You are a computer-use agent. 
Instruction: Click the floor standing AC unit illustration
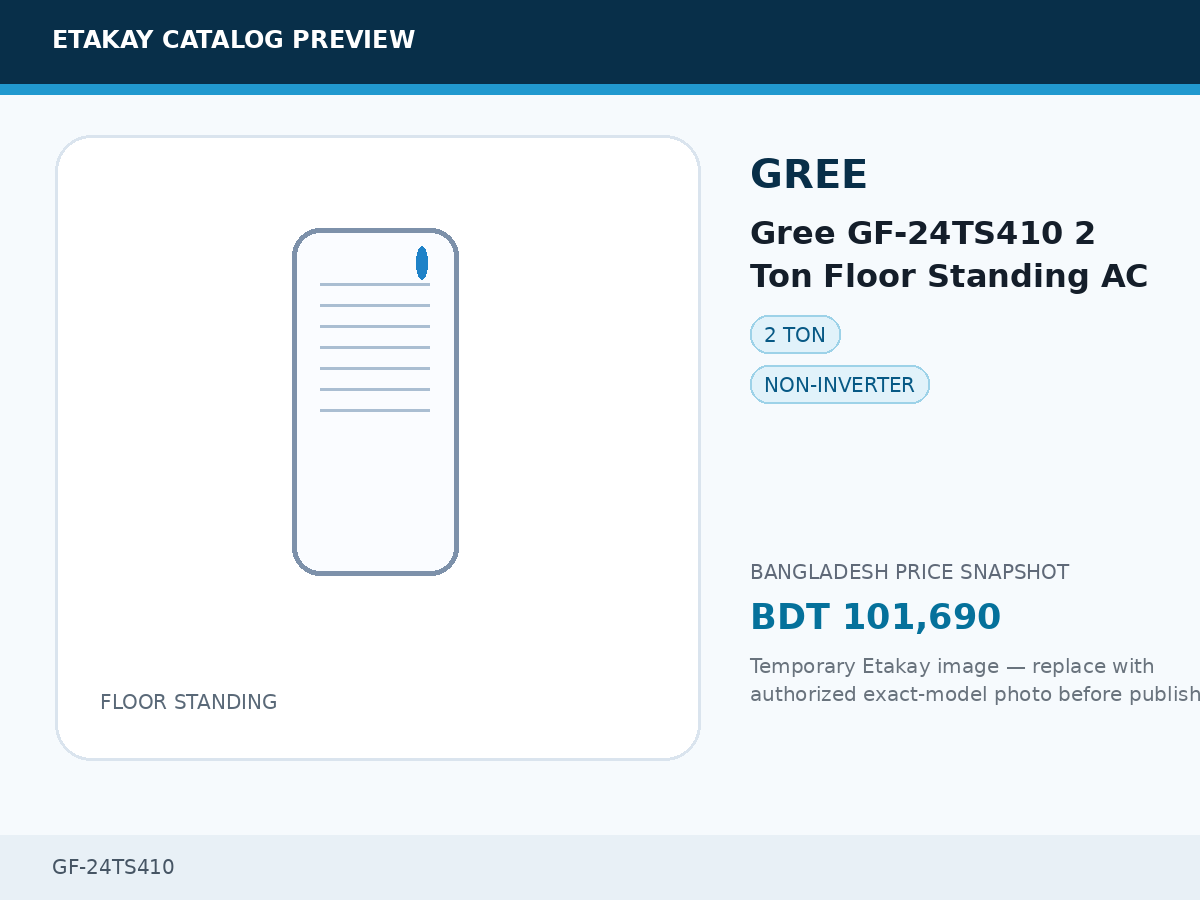(375, 402)
